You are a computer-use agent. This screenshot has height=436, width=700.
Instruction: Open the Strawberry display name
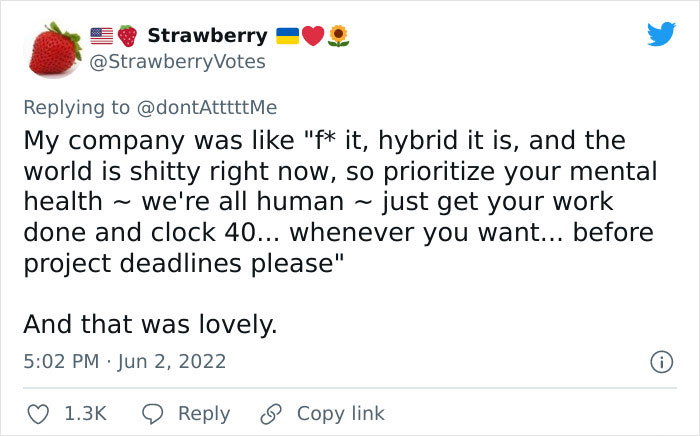point(208,36)
